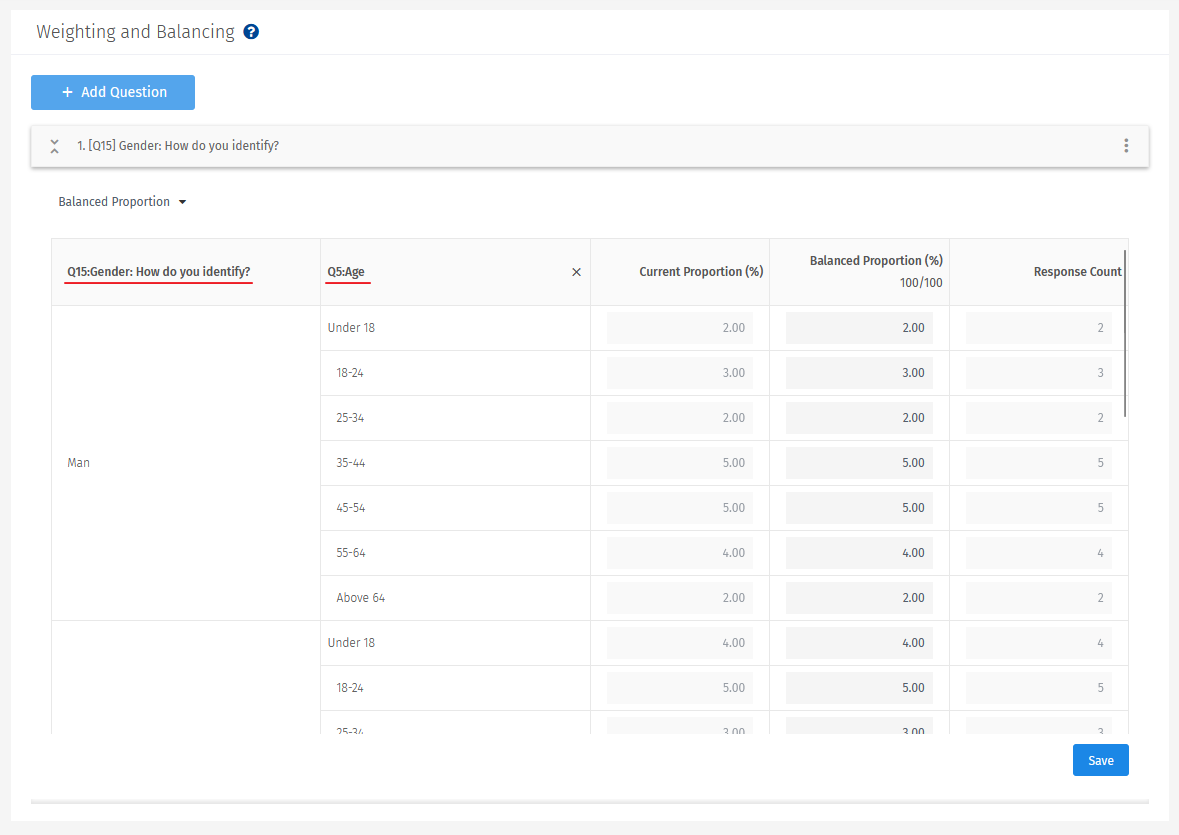
Task: Open the three-dot menu for Q15 question
Action: click(x=1126, y=146)
